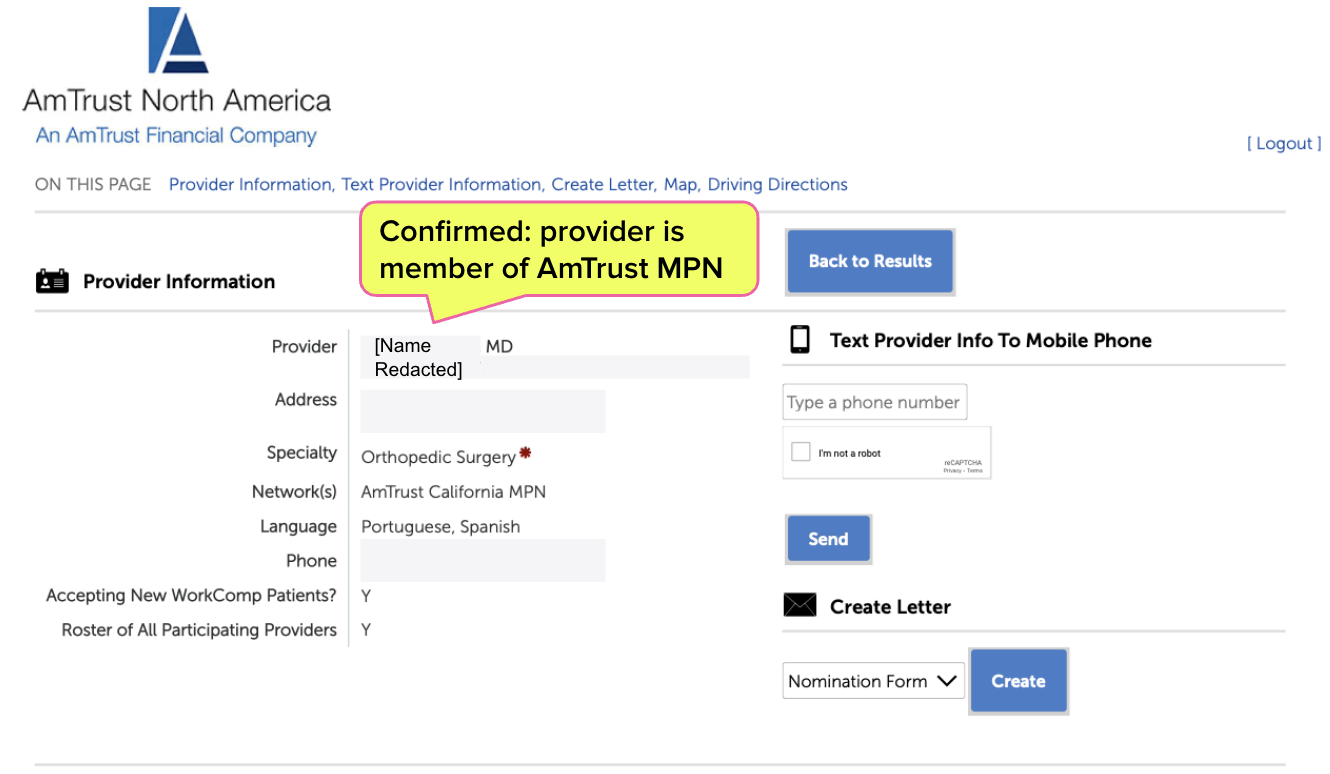
Task: Open the Nomination Form dropdown
Action: click(x=873, y=681)
